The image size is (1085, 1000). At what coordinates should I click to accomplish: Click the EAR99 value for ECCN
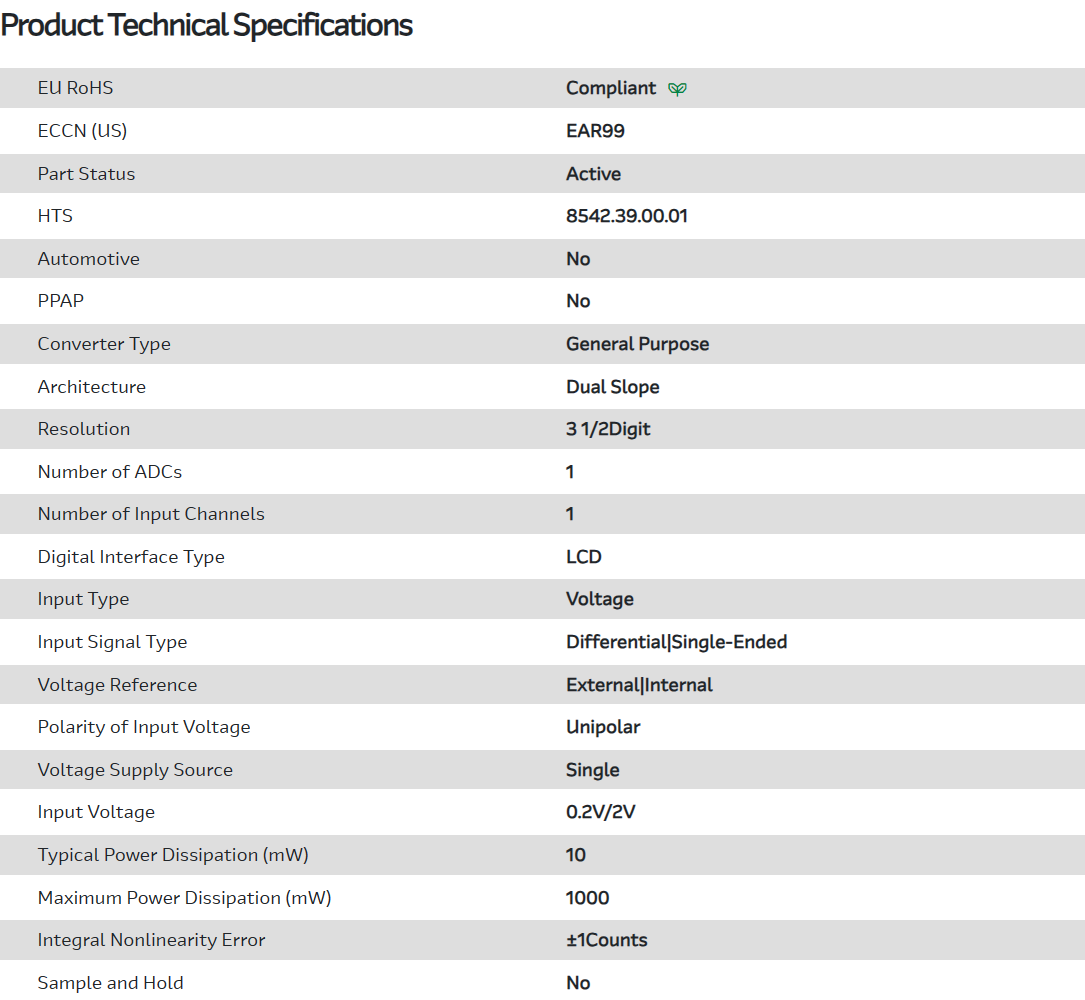[595, 131]
